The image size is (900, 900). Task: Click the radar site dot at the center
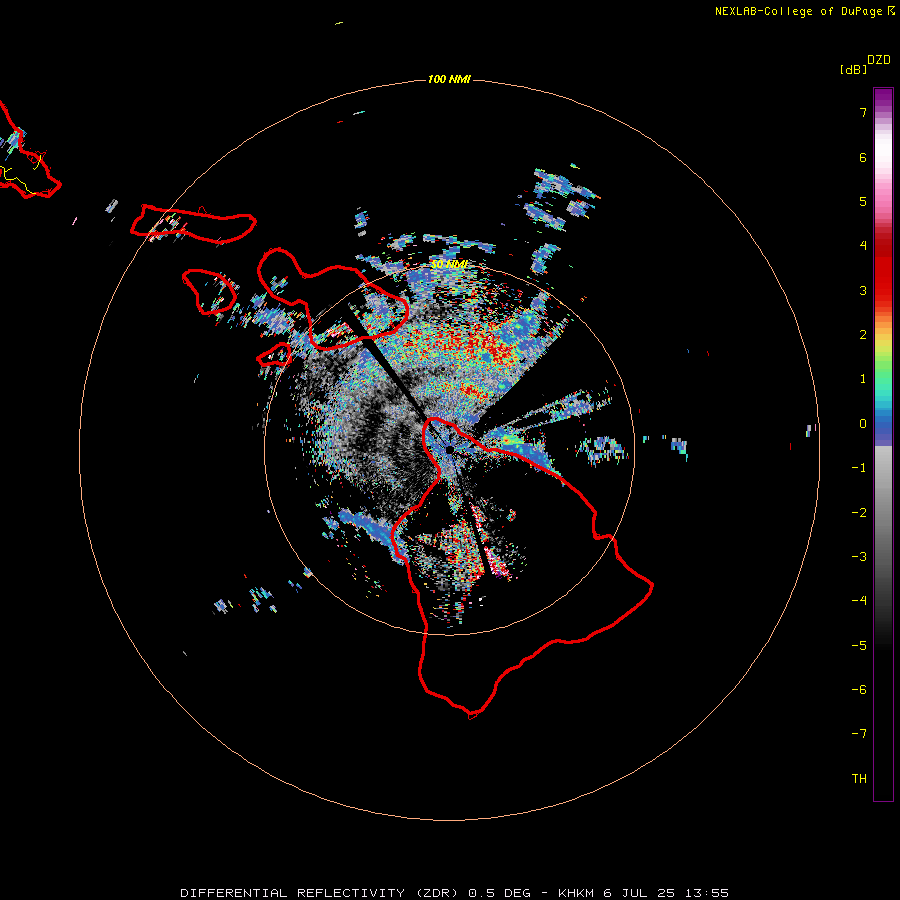[449, 449]
